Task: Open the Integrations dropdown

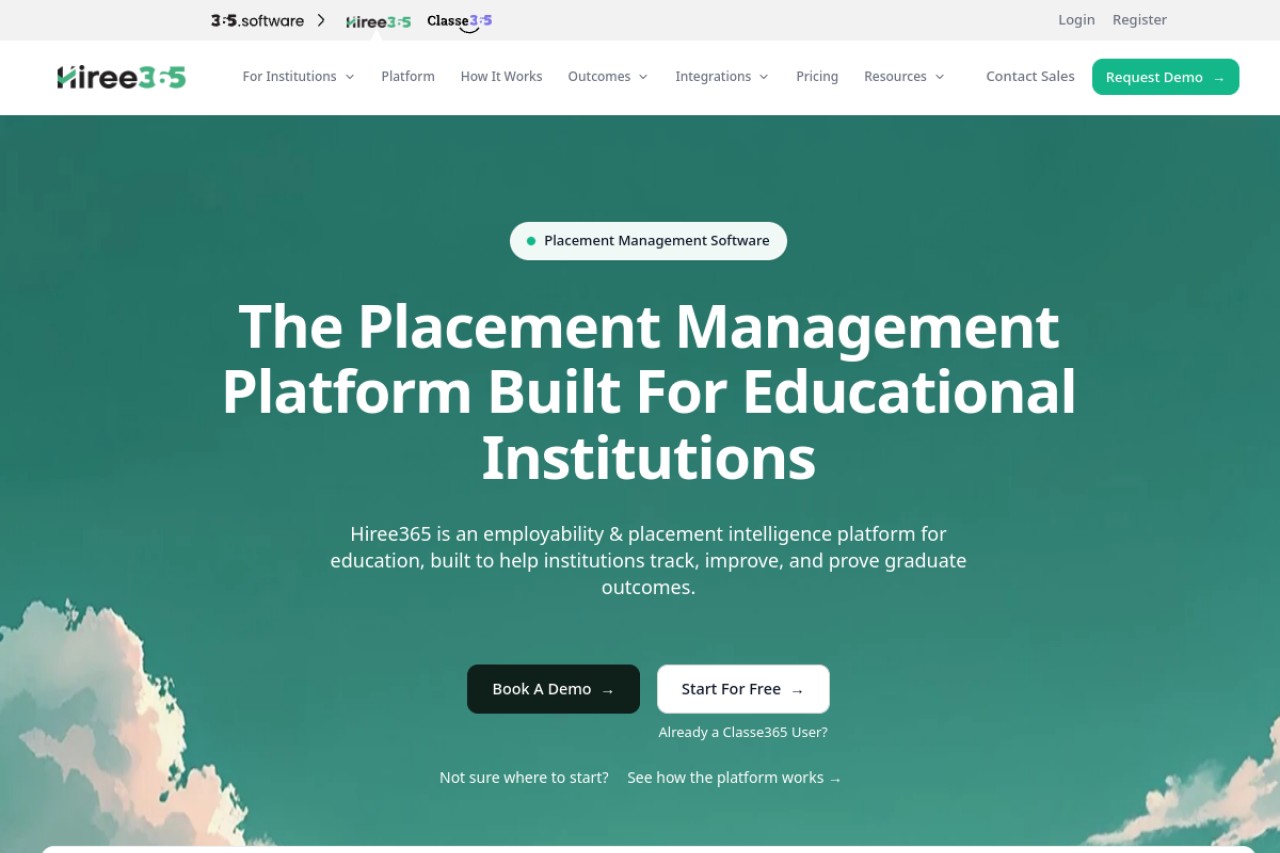Action: point(722,77)
